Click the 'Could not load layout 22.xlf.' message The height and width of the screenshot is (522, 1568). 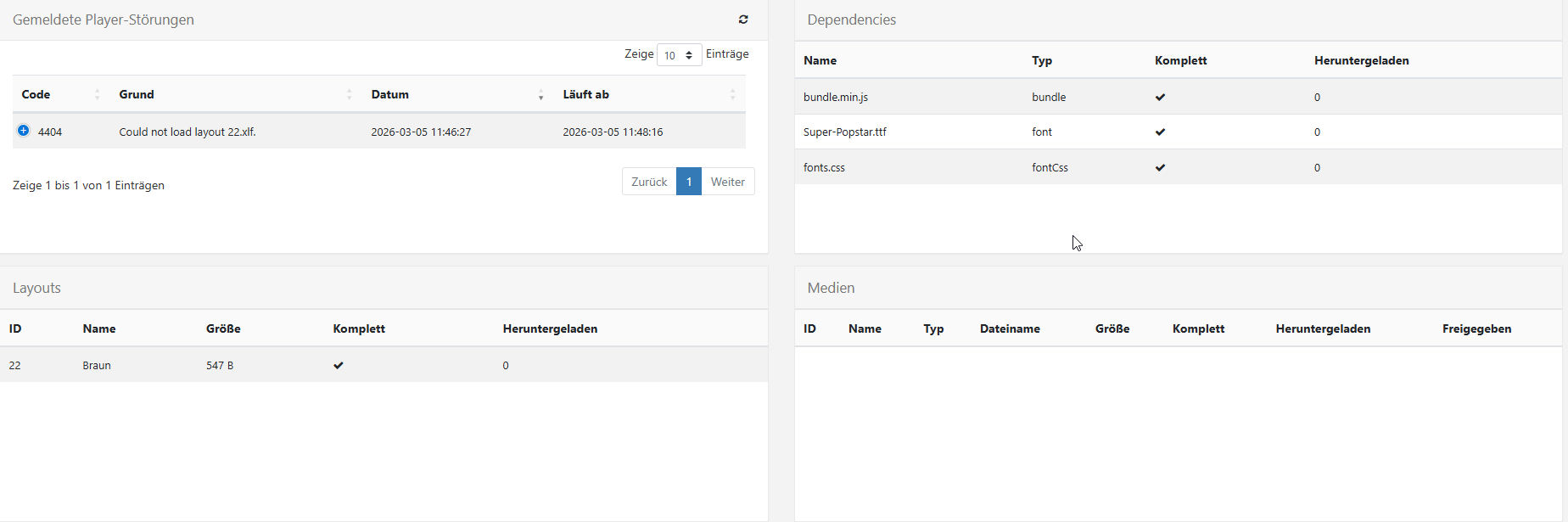pos(188,132)
